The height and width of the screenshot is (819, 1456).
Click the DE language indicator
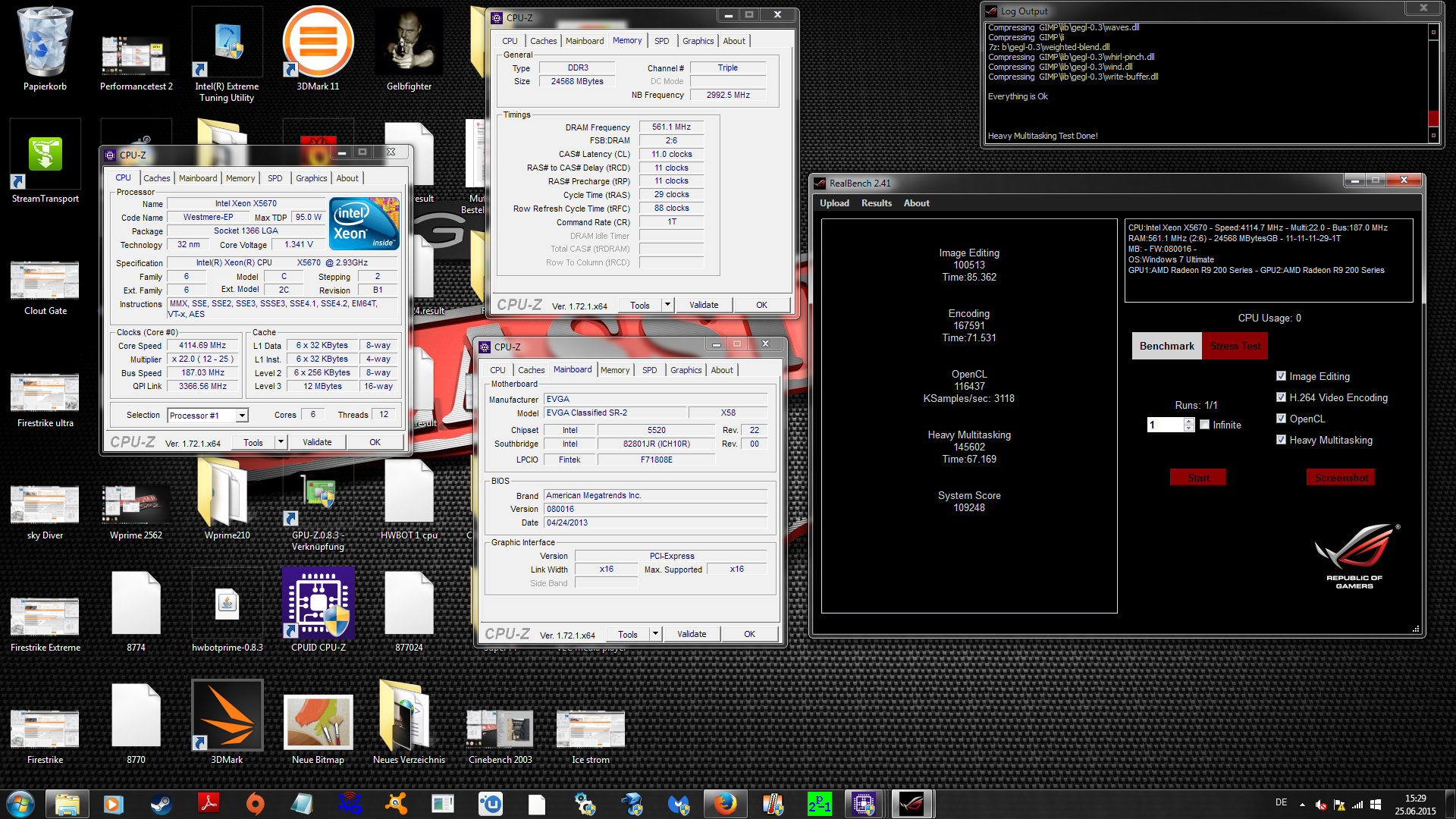click(1281, 802)
